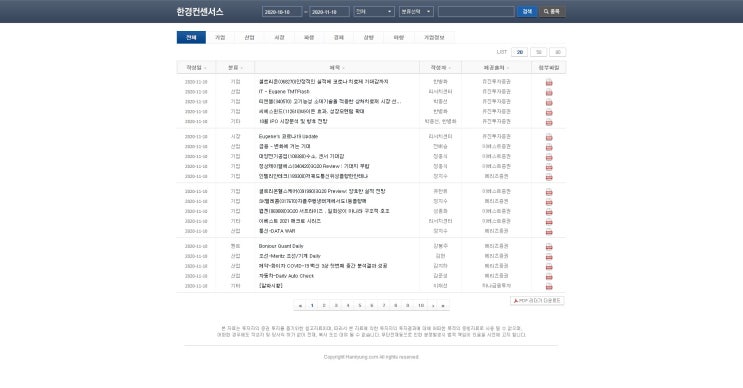Go to next page with single arrow
The height and width of the screenshot is (388, 743).
pos(433,306)
